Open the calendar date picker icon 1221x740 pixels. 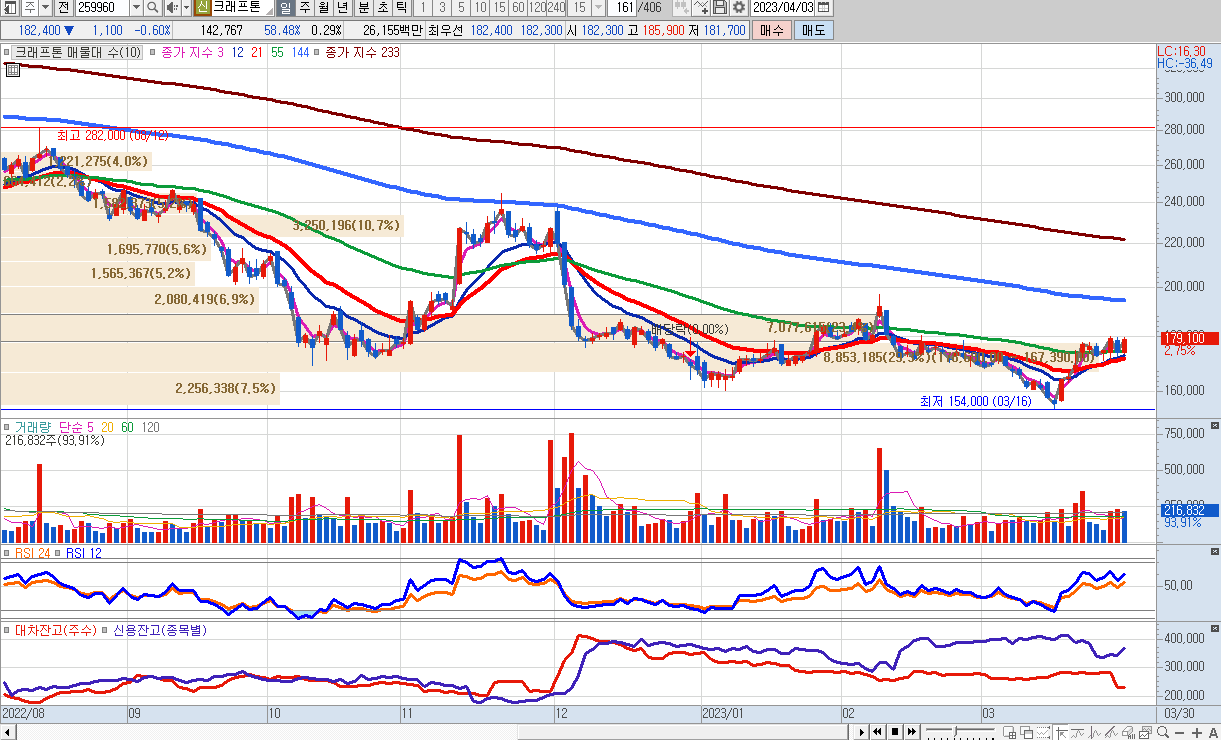click(823, 7)
